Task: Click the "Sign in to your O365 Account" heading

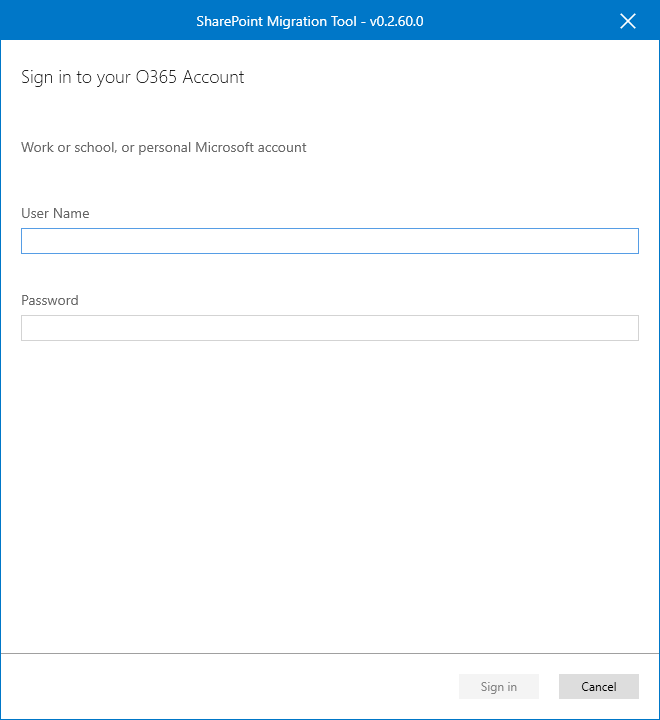Action: 133,77
